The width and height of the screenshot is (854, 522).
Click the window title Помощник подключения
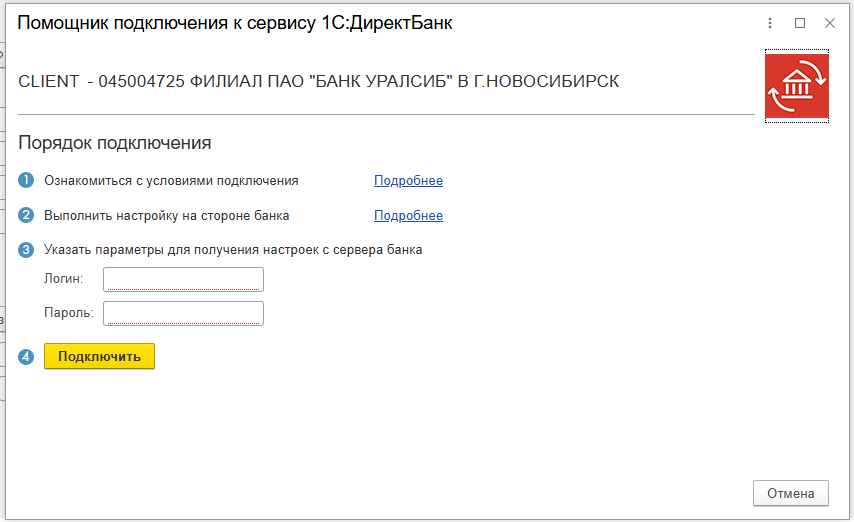(235, 23)
